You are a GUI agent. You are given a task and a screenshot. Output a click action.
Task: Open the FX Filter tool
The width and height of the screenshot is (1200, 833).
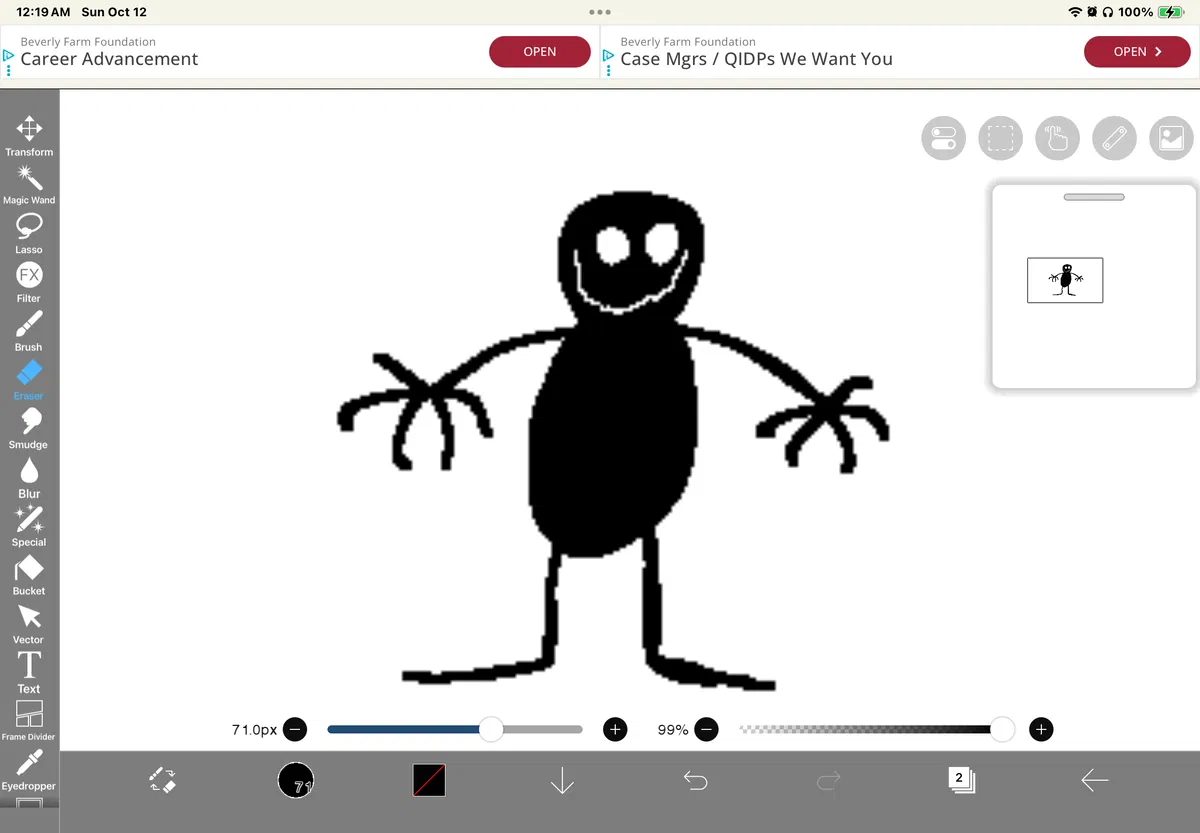[x=29, y=283]
